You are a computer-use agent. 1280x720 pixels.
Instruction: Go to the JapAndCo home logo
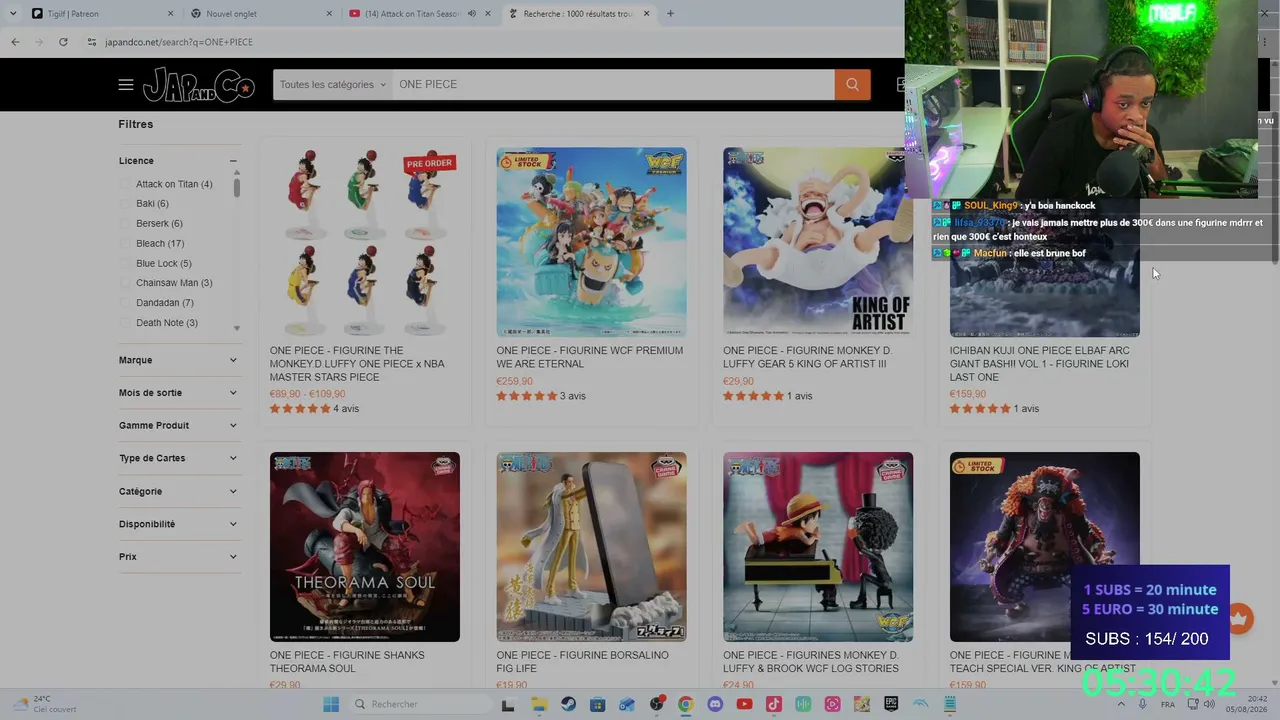click(x=198, y=85)
